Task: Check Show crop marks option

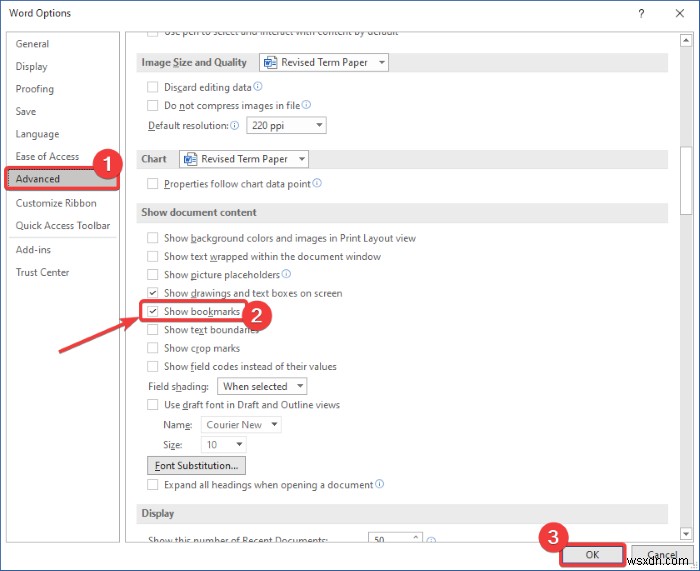Action: point(153,348)
